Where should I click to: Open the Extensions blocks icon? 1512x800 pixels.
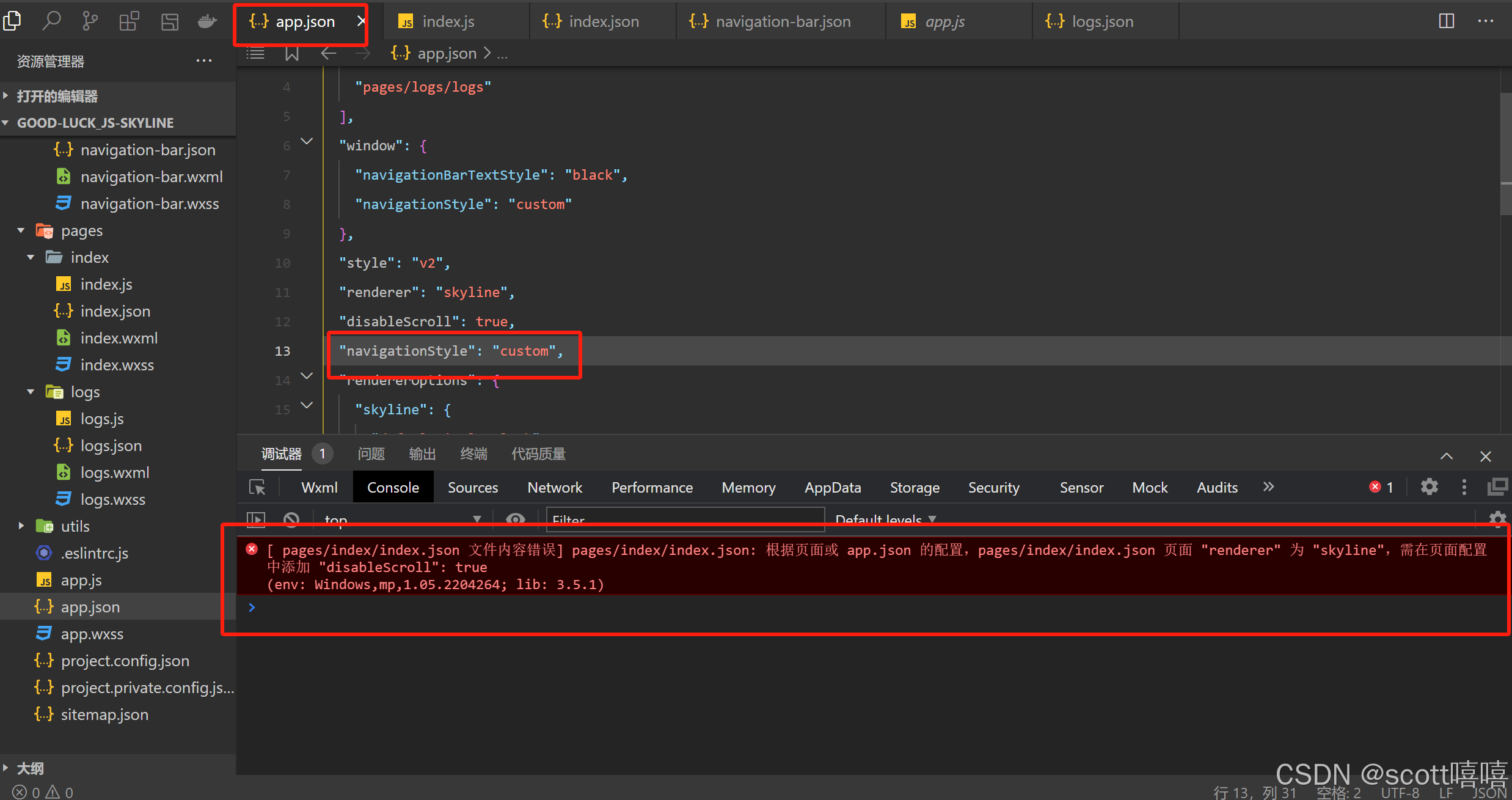coord(129,21)
